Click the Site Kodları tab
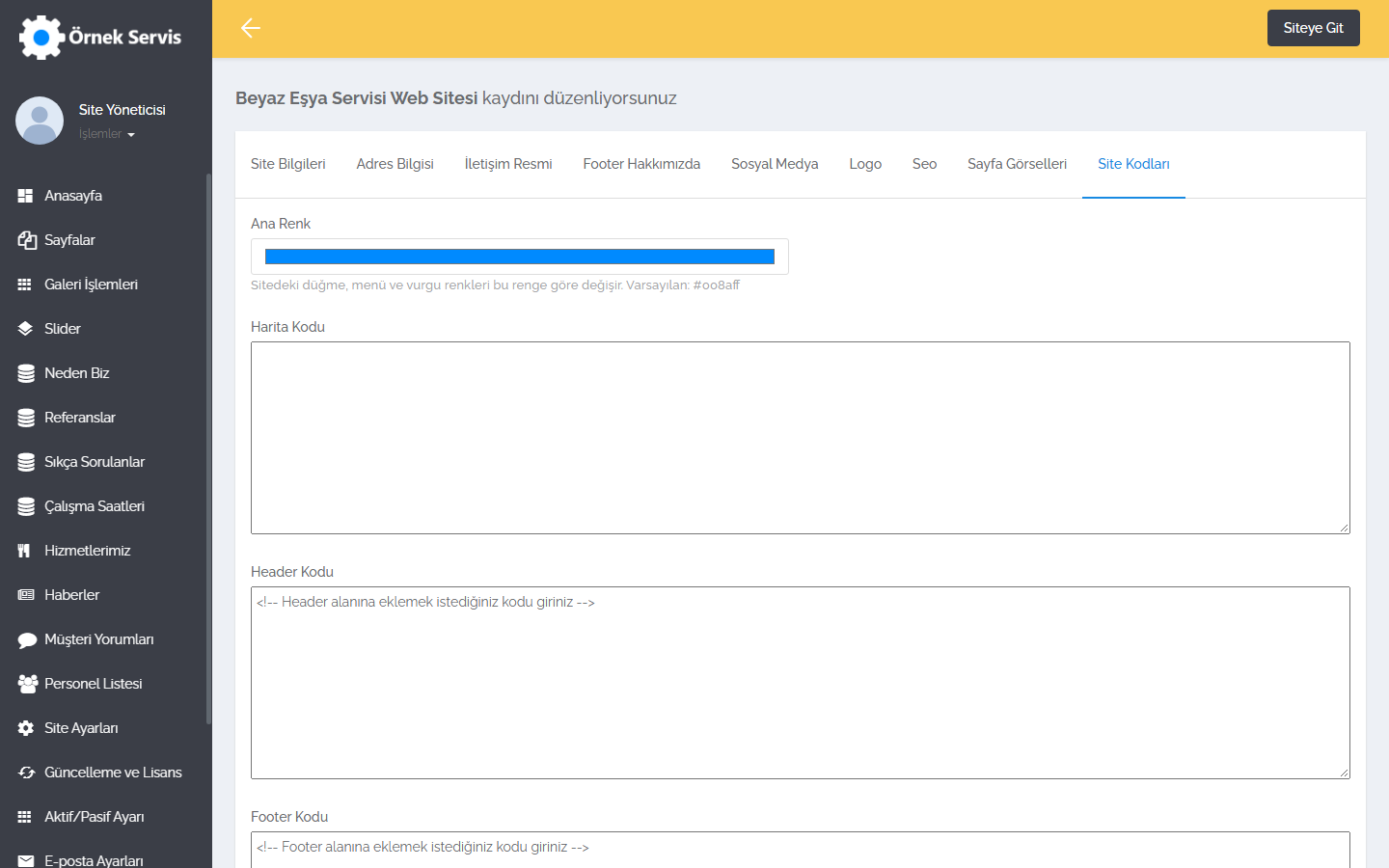Image resolution: width=1389 pixels, height=868 pixels. (x=1133, y=164)
